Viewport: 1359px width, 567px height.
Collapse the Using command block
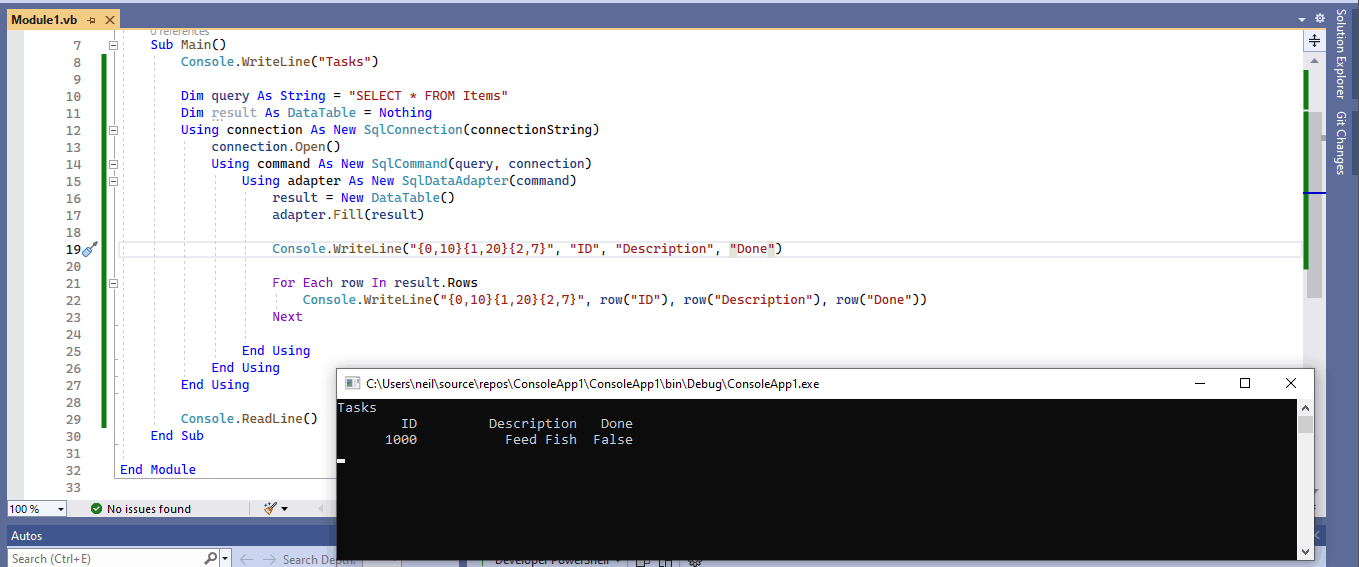click(113, 164)
